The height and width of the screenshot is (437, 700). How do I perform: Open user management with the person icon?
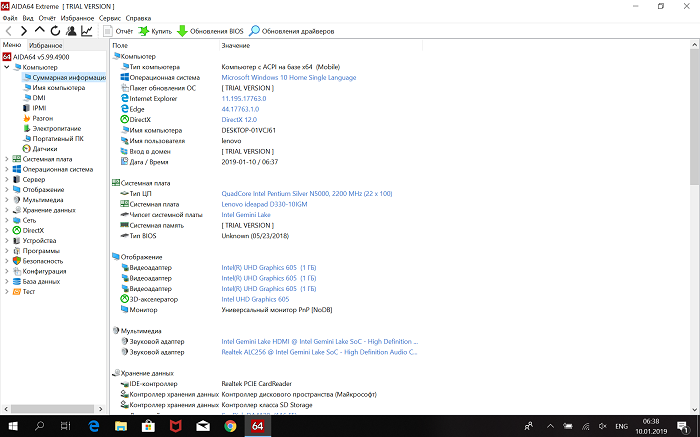click(71, 31)
